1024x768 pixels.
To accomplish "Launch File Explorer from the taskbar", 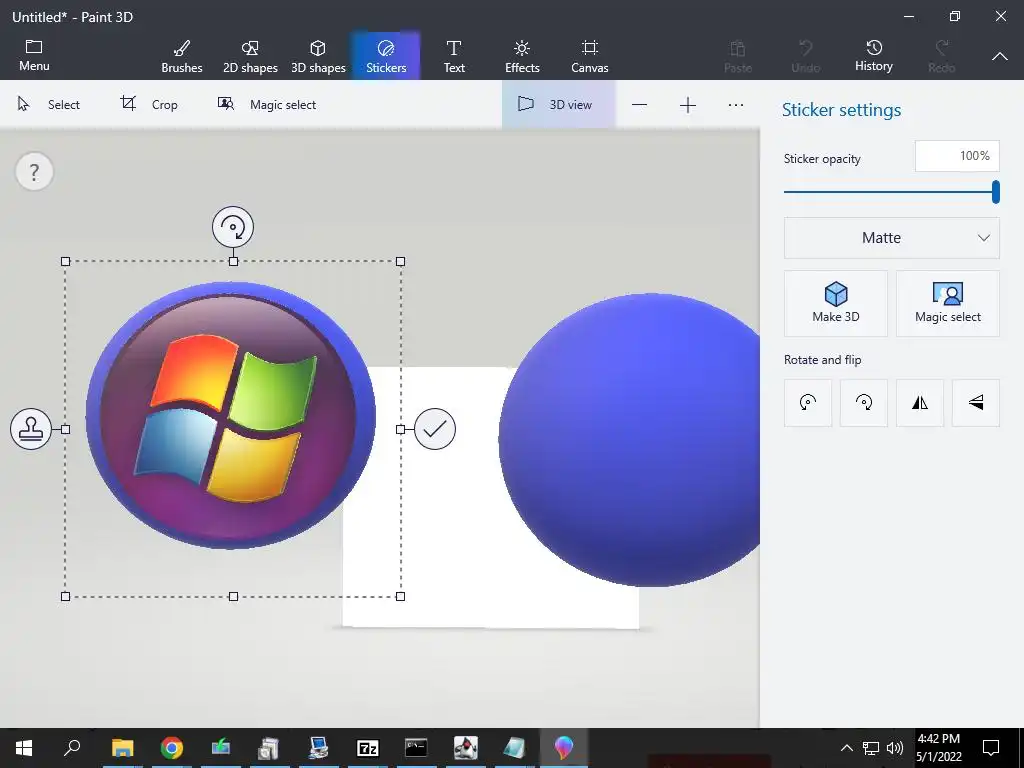I will coord(122,748).
